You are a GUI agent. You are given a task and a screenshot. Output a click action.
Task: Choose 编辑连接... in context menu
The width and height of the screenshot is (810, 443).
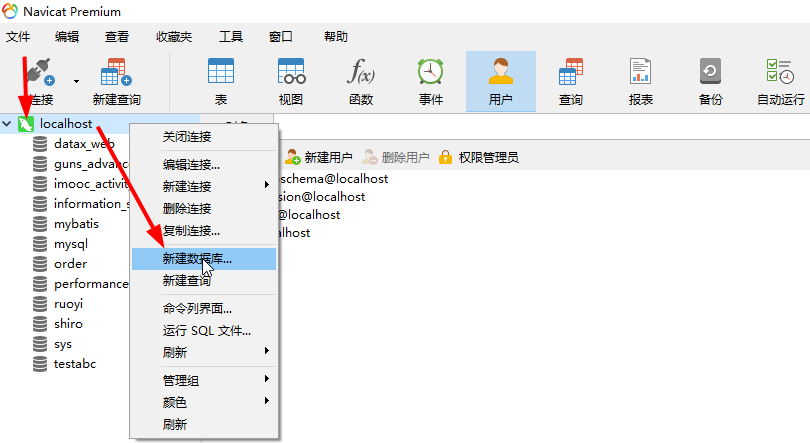pyautogui.click(x=204, y=165)
